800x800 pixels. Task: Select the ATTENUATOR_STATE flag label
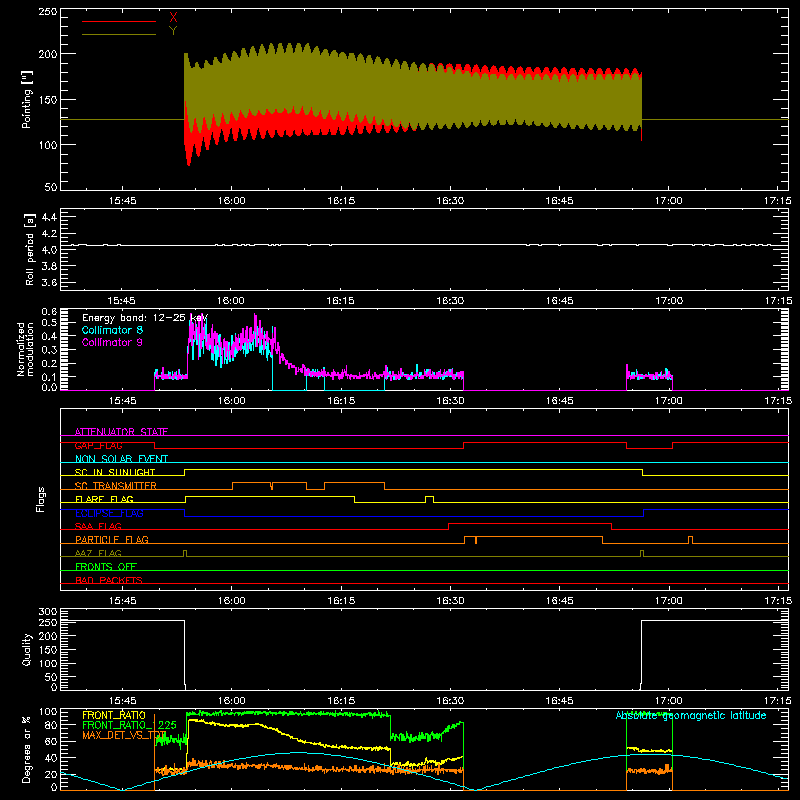click(121, 432)
